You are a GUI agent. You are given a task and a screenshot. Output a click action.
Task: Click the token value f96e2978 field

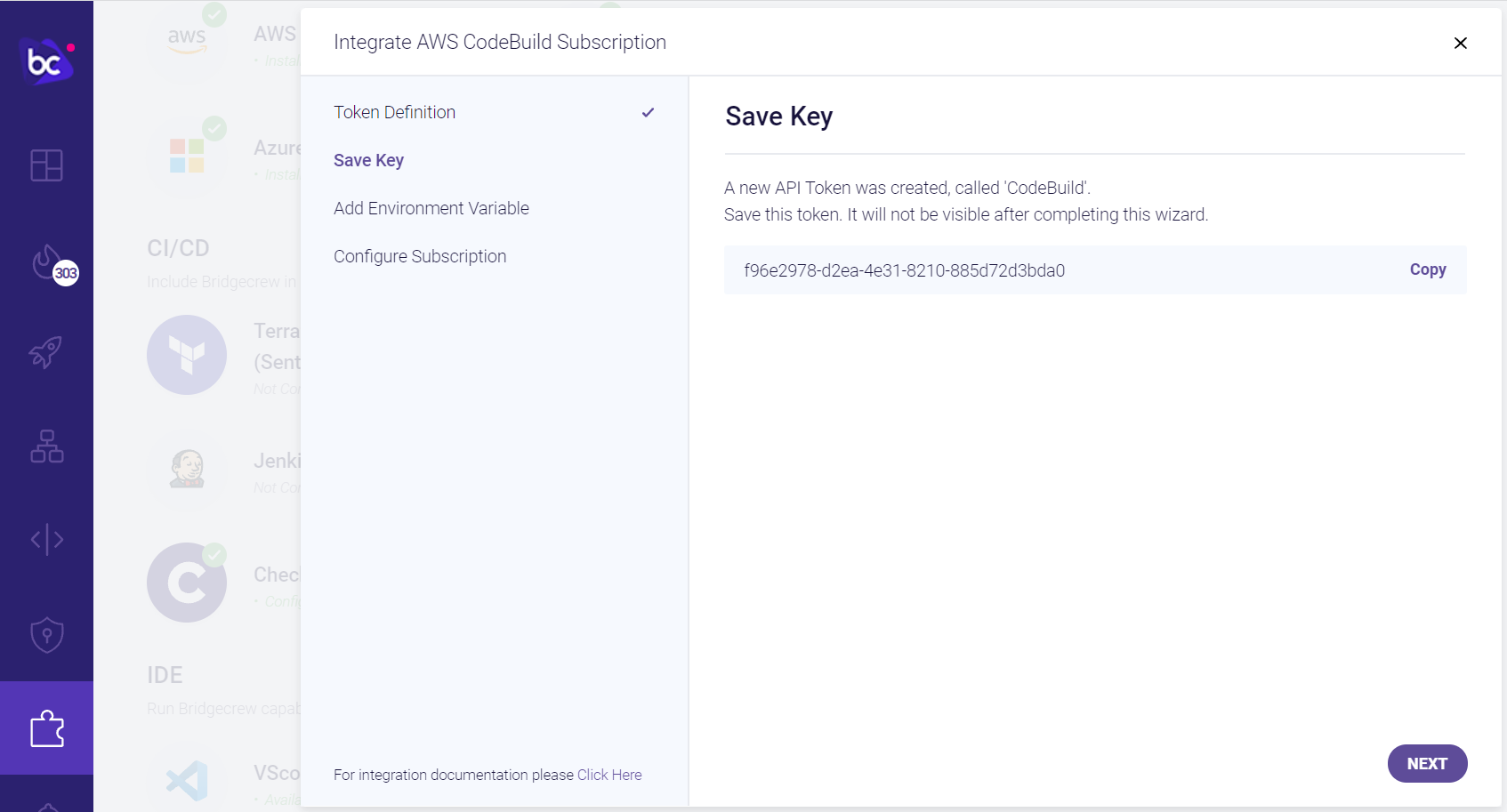[1095, 270]
